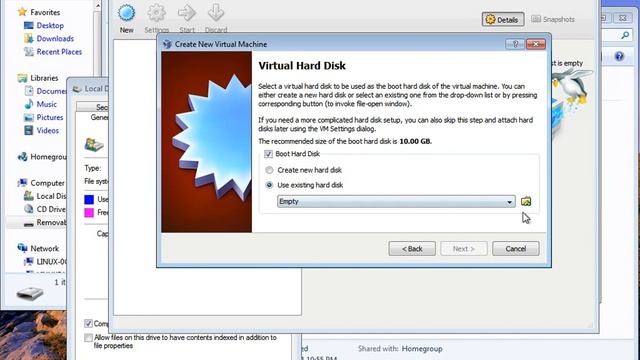640x360 pixels.
Task: Click the help question mark on the wizard title bar
Action: tap(515, 44)
